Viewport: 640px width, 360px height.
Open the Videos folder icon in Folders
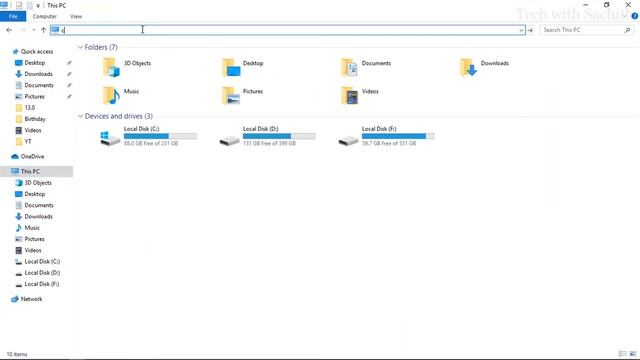349,96
